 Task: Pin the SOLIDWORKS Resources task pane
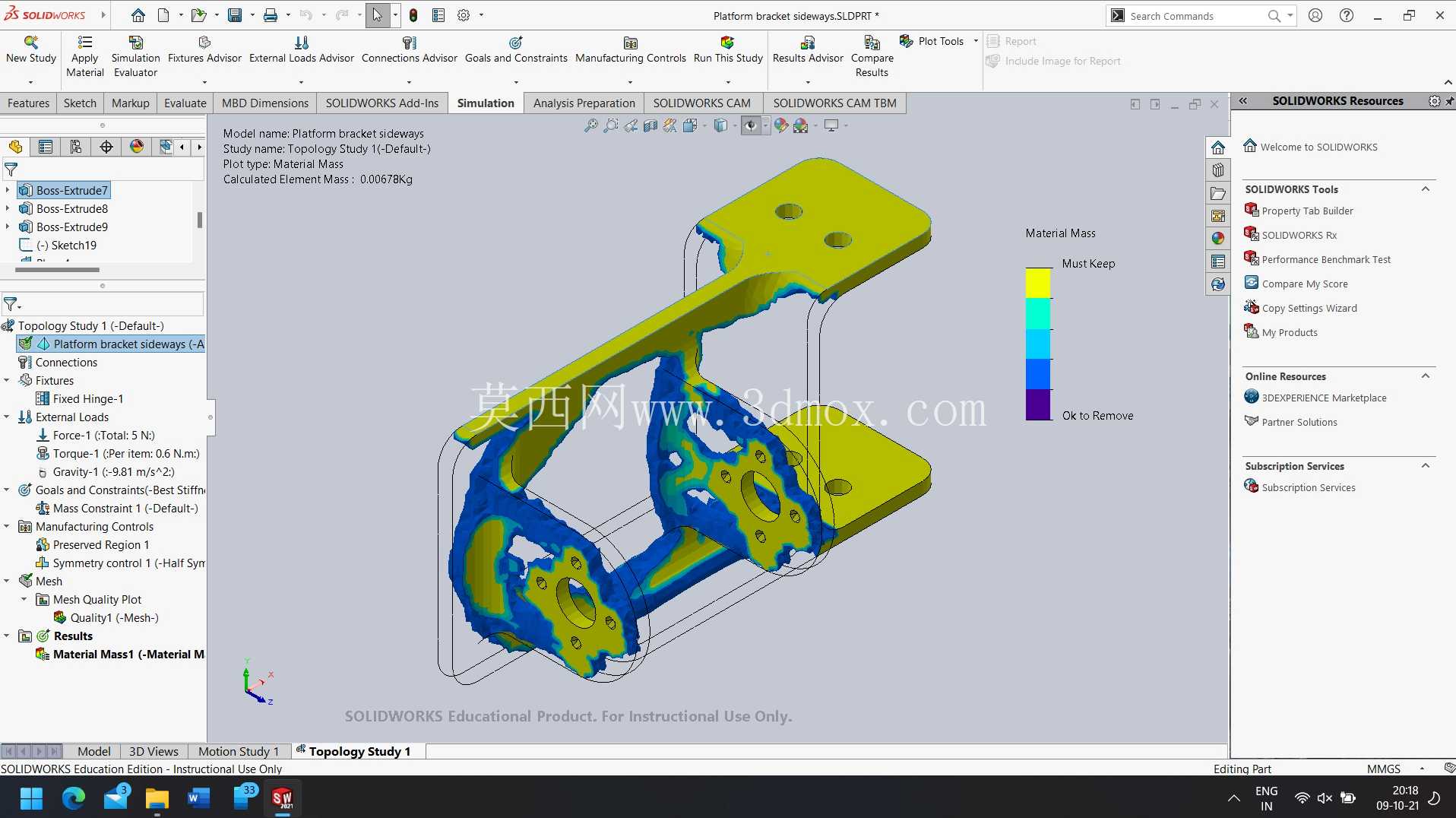1449,101
